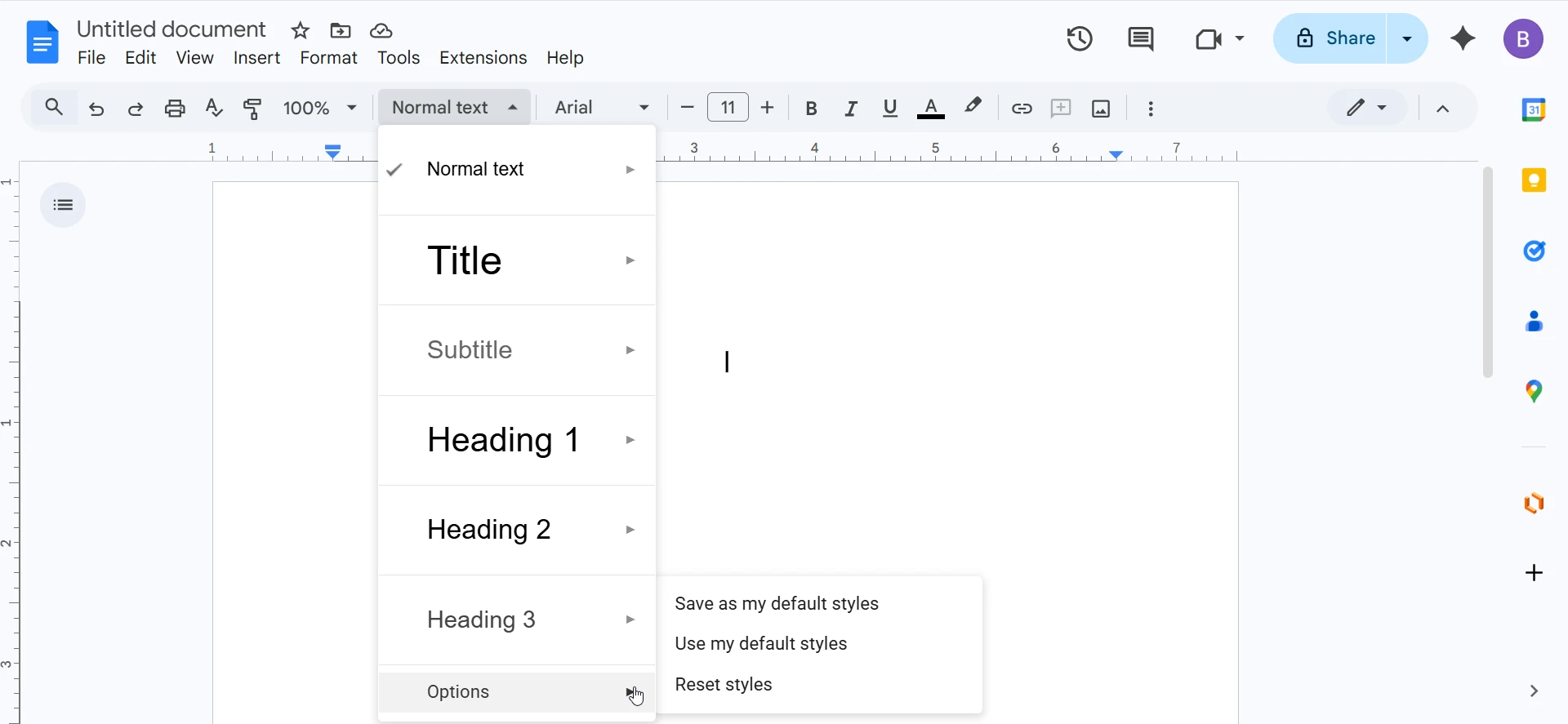Open Google Keep from side panel
The width and height of the screenshot is (1568, 724).
coord(1534,180)
